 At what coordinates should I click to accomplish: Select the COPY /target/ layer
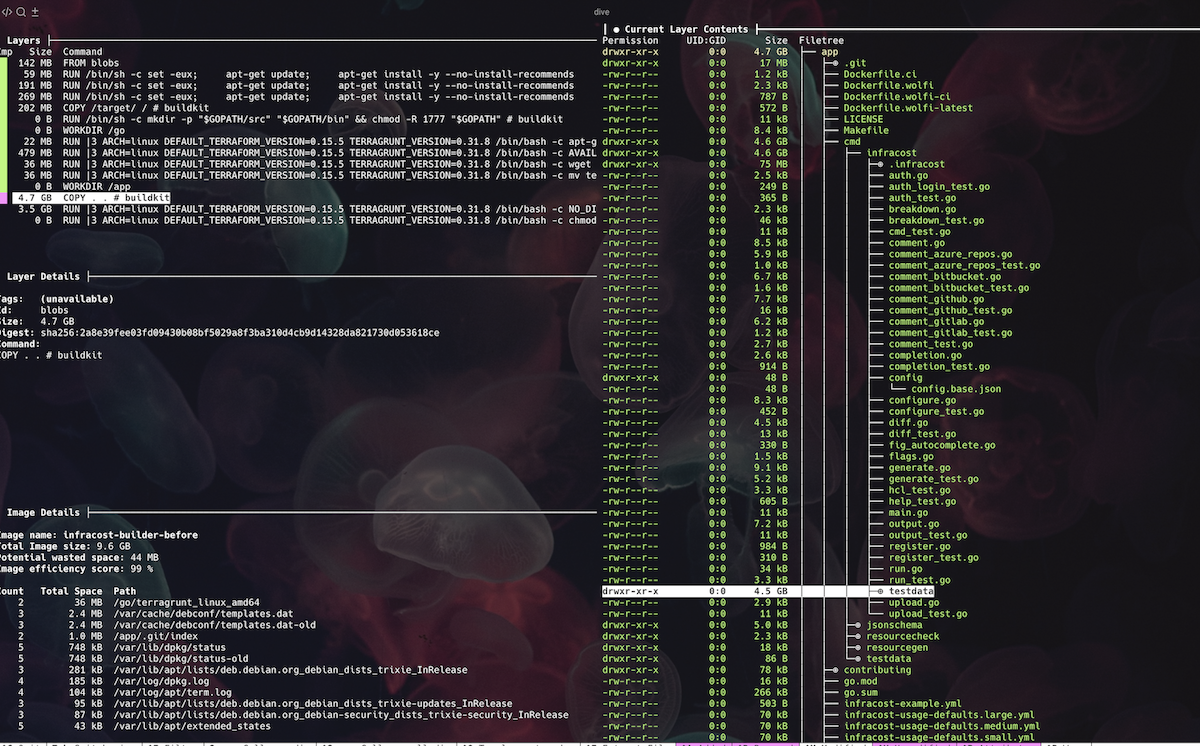pos(300,108)
